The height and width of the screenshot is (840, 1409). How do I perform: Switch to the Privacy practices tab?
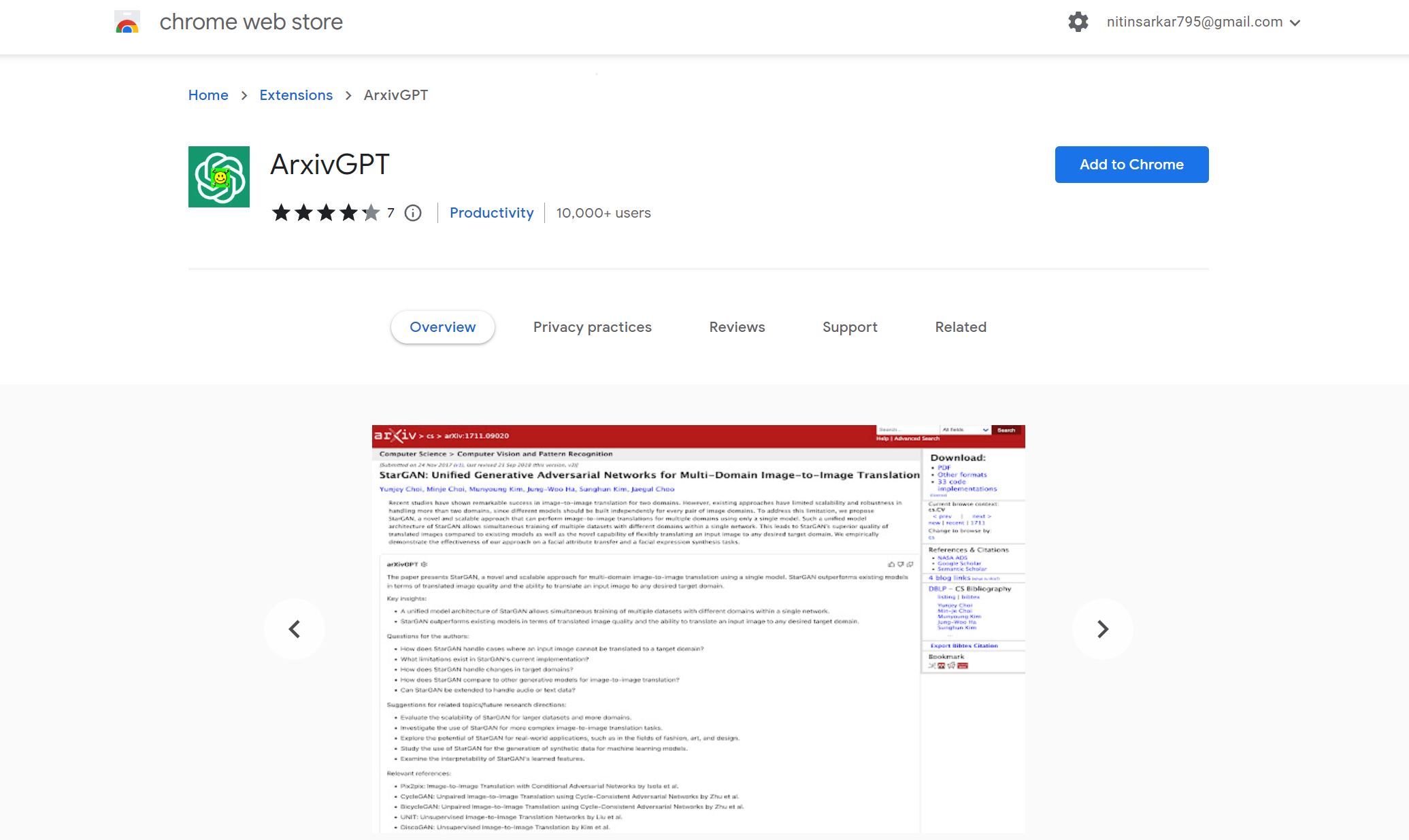pyautogui.click(x=592, y=327)
